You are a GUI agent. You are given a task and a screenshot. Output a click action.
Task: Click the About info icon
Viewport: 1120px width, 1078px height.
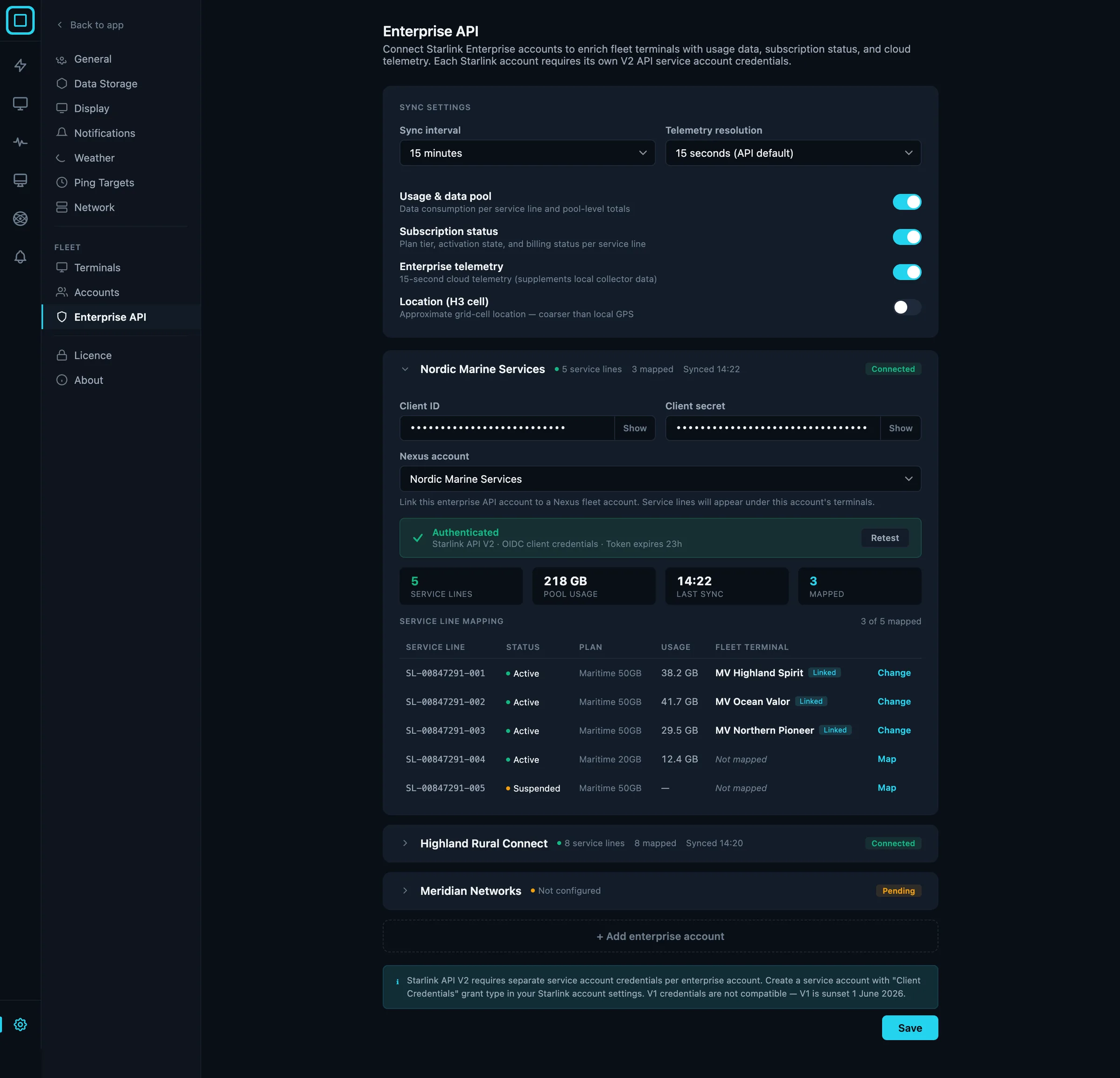(x=62, y=380)
